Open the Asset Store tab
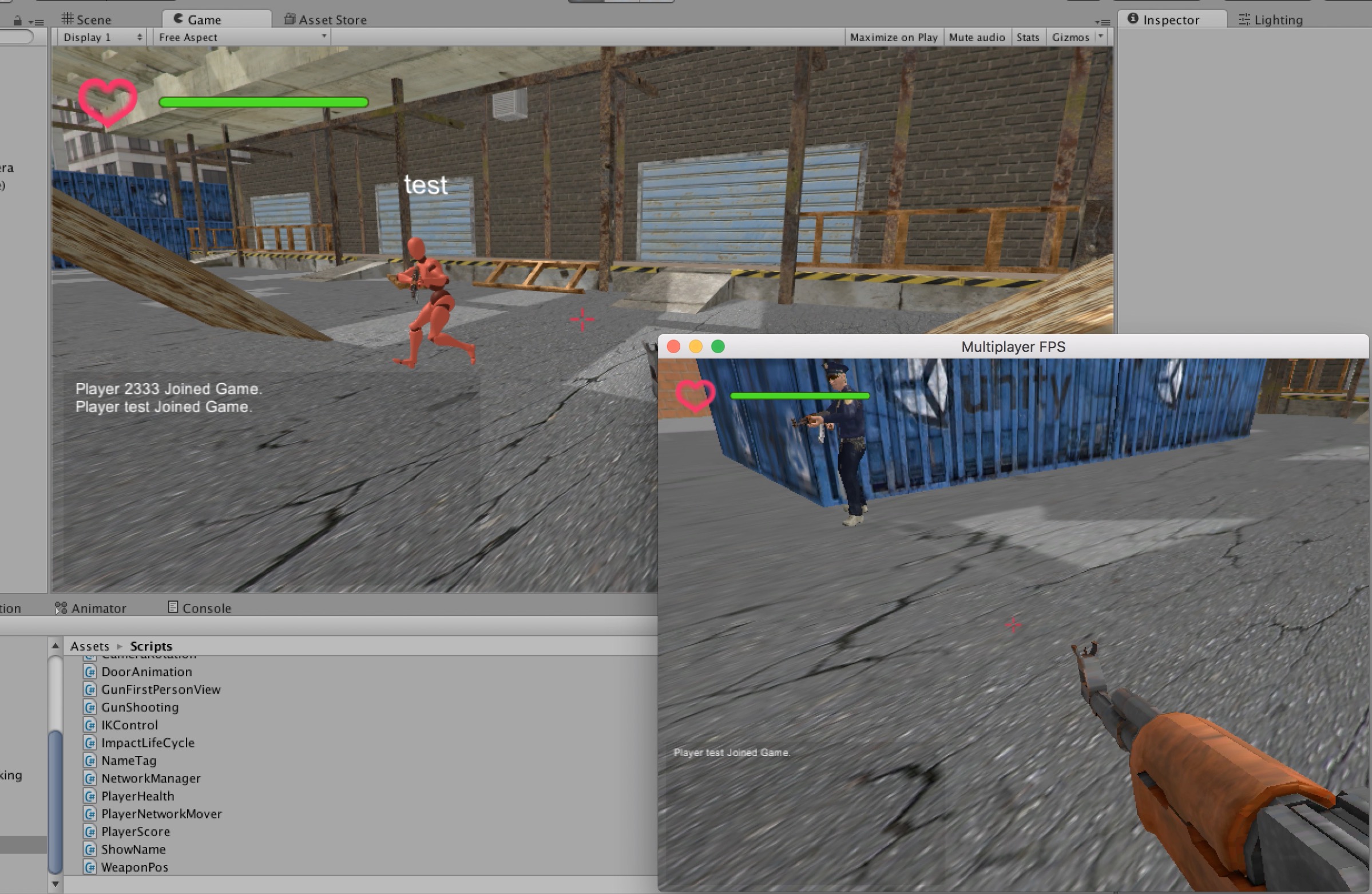The image size is (1372, 894). pyautogui.click(x=325, y=19)
